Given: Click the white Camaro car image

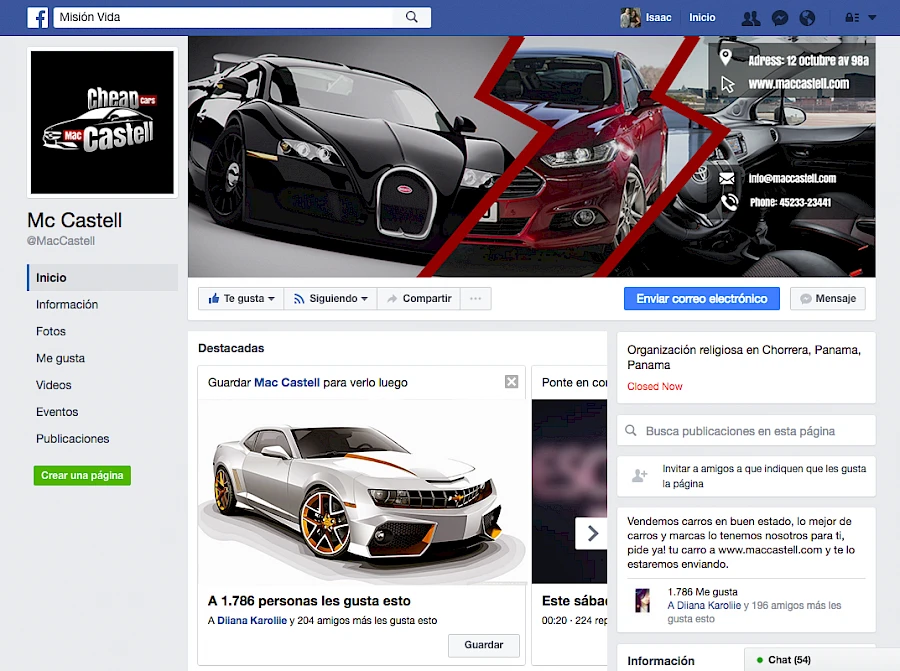Looking at the screenshot, I should (362, 492).
